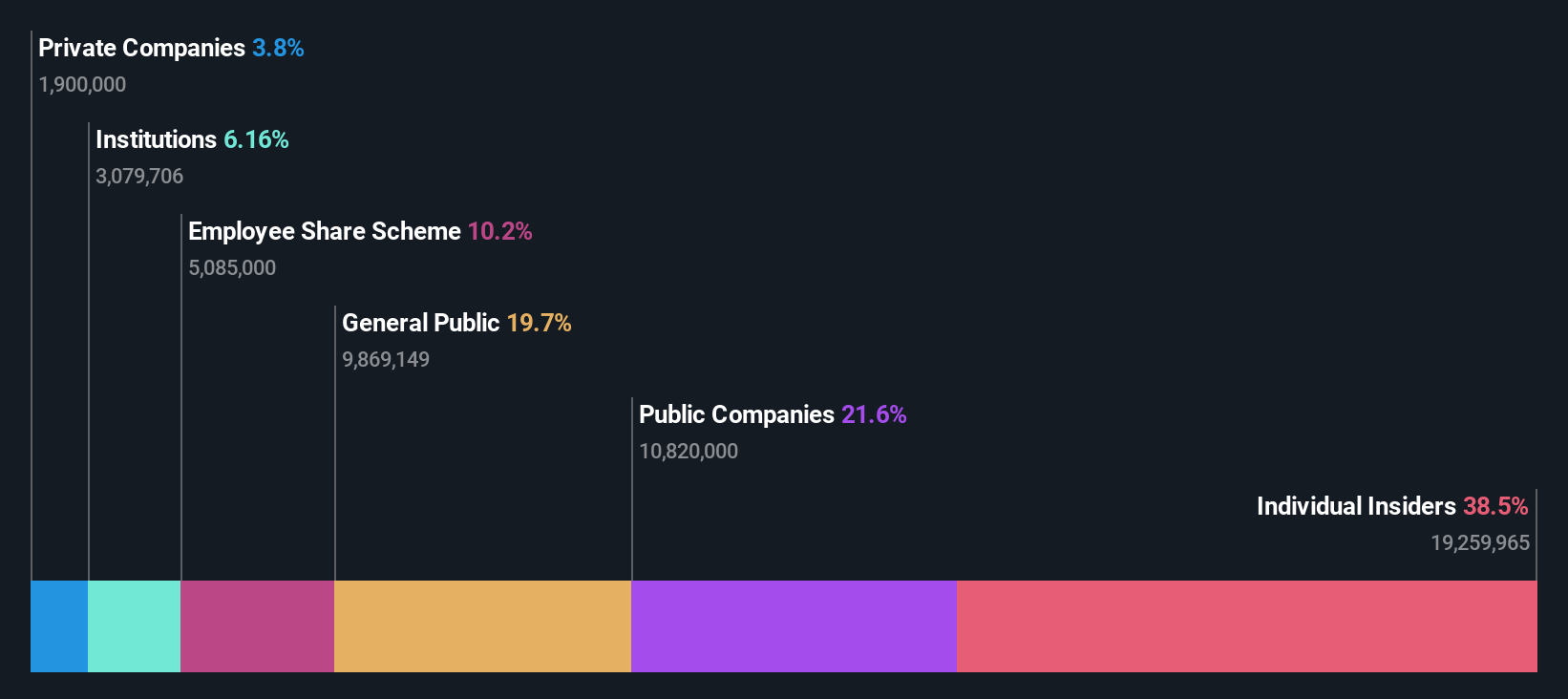Click the teal Institutions bar segment
This screenshot has width=1568, height=699.
point(134,626)
